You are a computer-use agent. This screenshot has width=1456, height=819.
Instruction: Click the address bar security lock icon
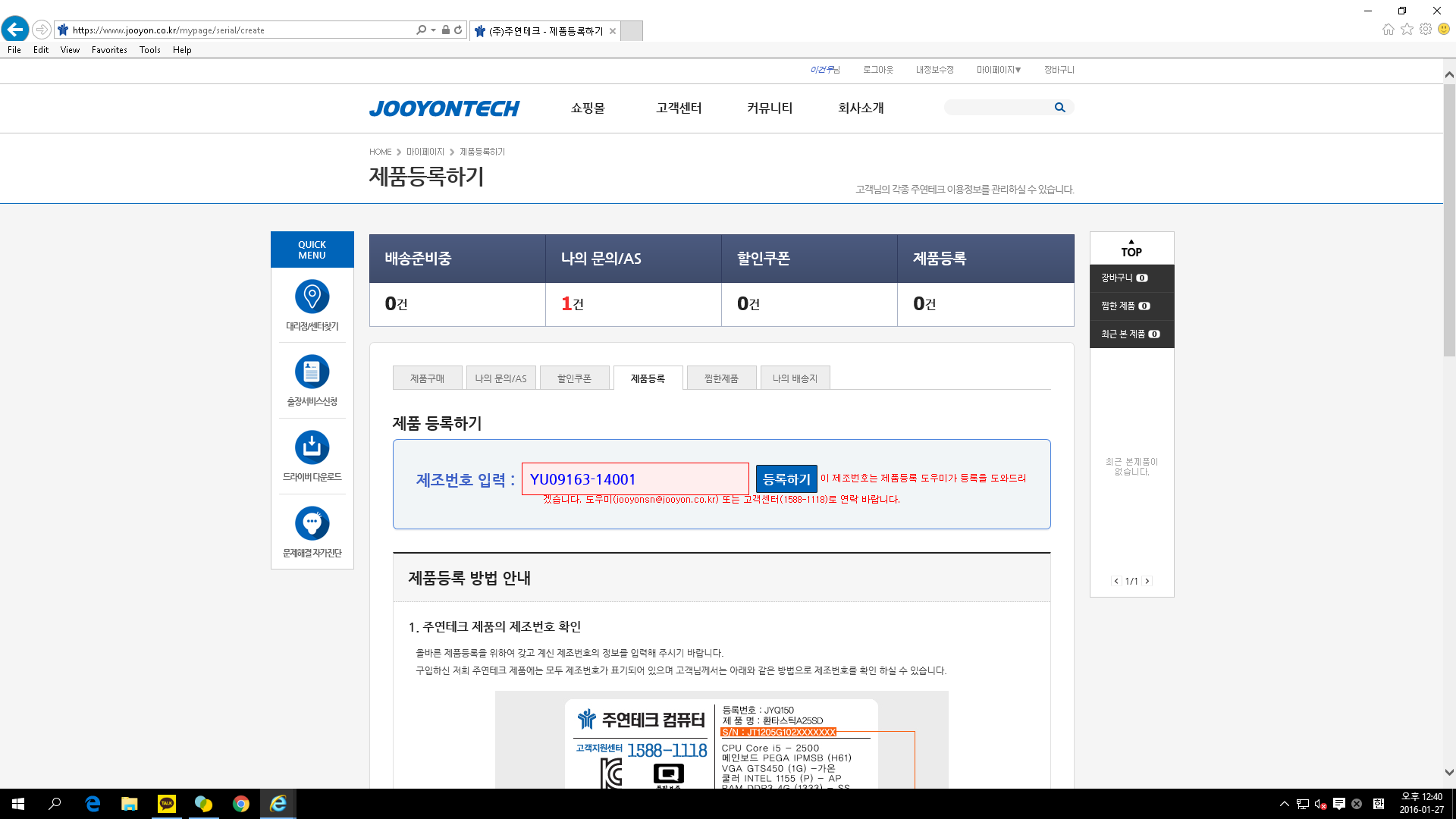pos(446,30)
